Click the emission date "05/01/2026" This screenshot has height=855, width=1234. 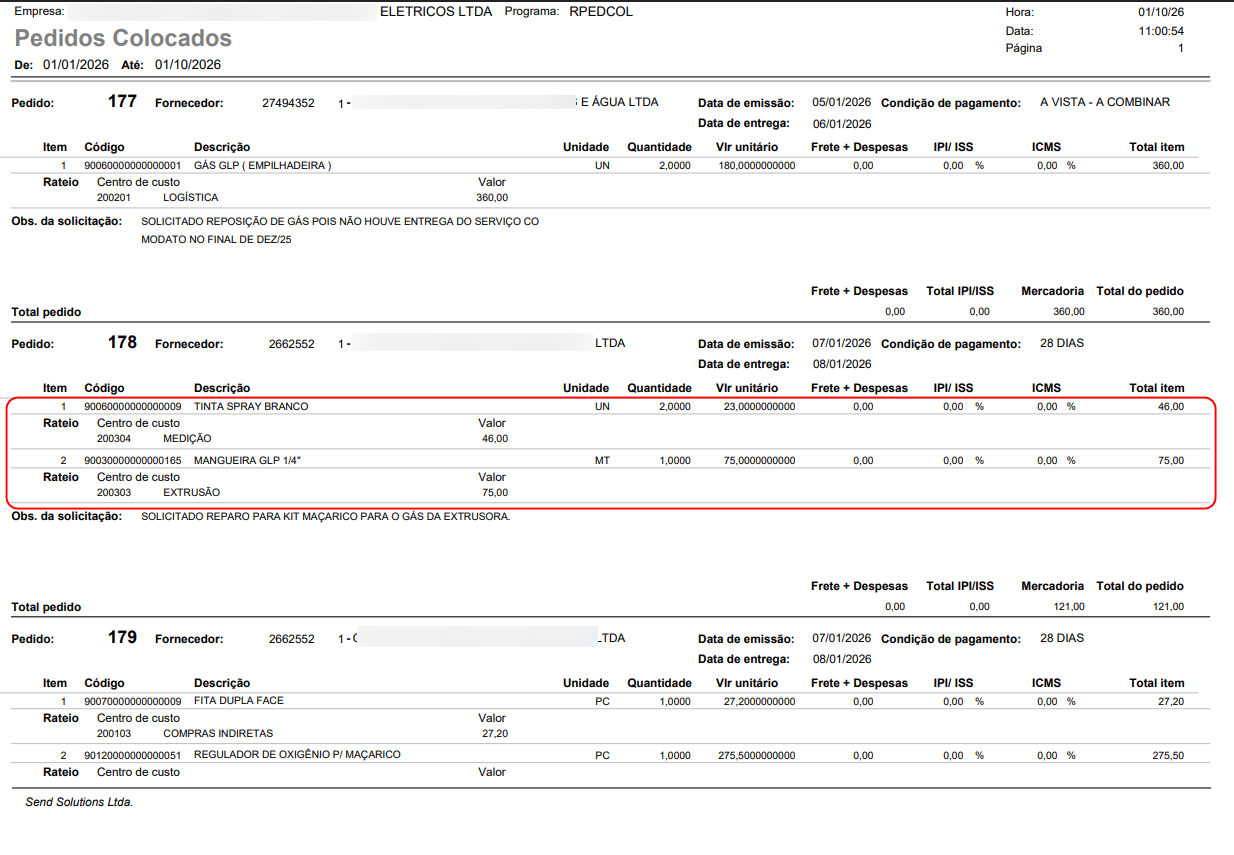tap(842, 102)
